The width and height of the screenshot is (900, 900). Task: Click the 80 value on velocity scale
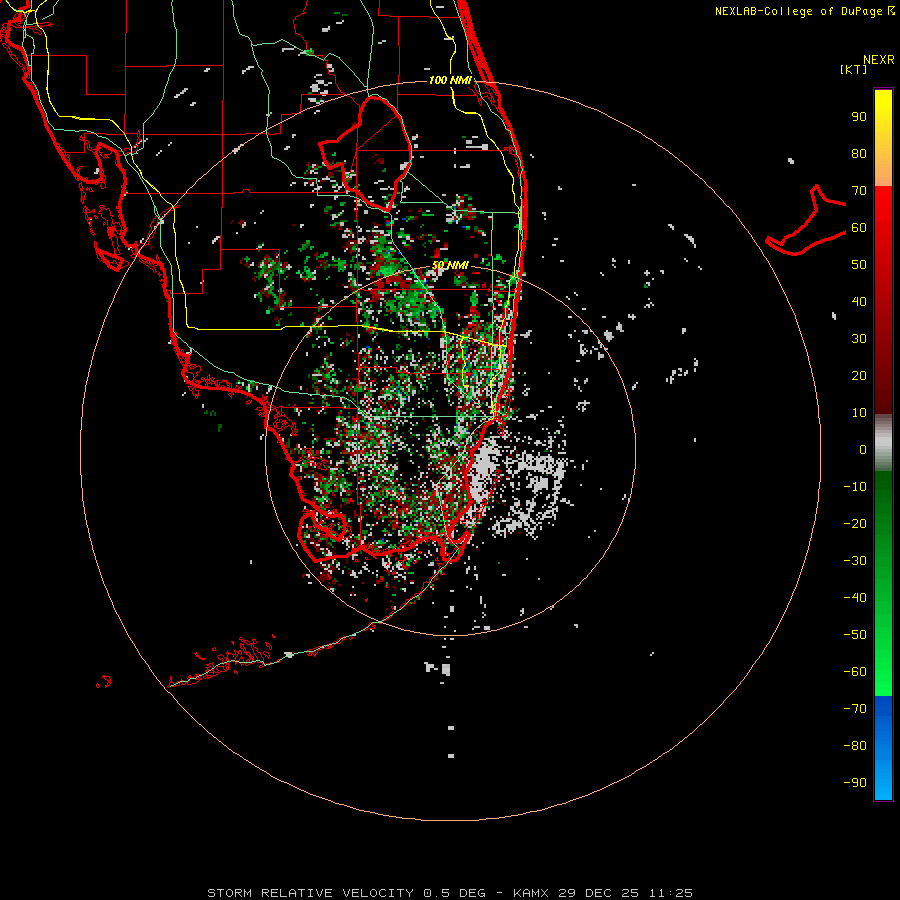click(x=859, y=154)
